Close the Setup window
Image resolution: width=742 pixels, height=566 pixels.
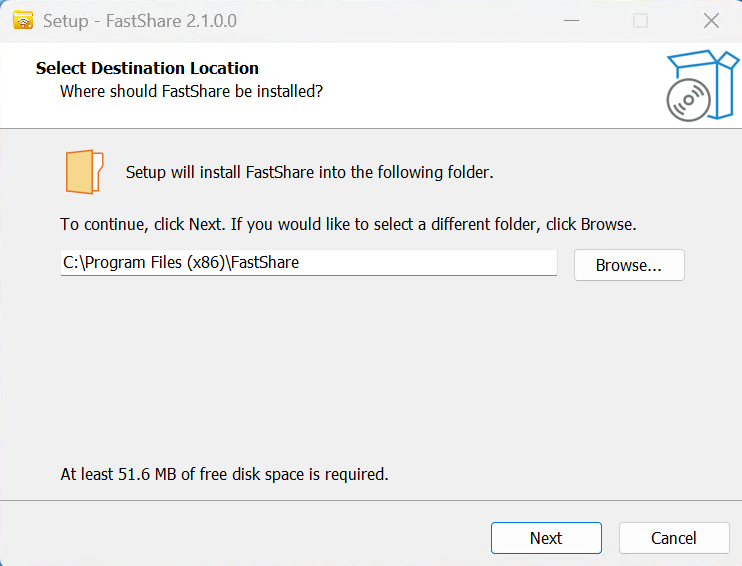pos(711,21)
